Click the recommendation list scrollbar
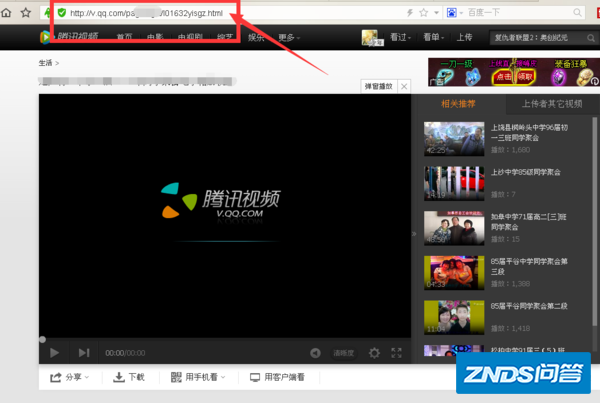This screenshot has height=403, width=600. click(594, 222)
